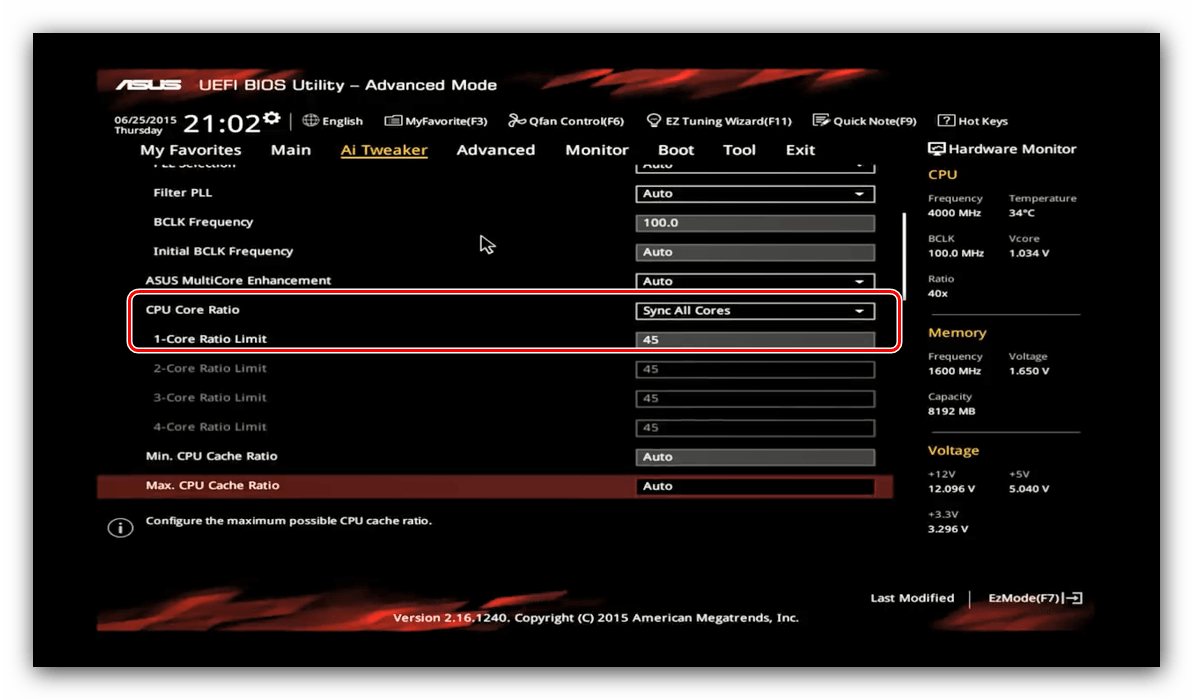Click the info icon beside help description

tap(120, 527)
